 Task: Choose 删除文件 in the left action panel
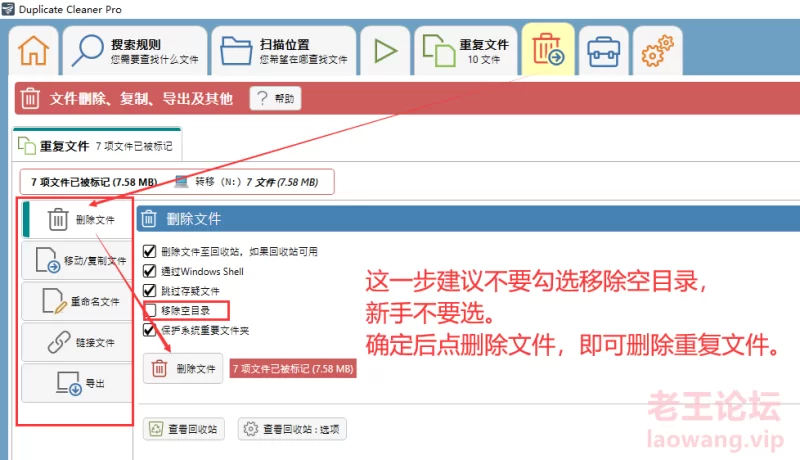point(78,219)
